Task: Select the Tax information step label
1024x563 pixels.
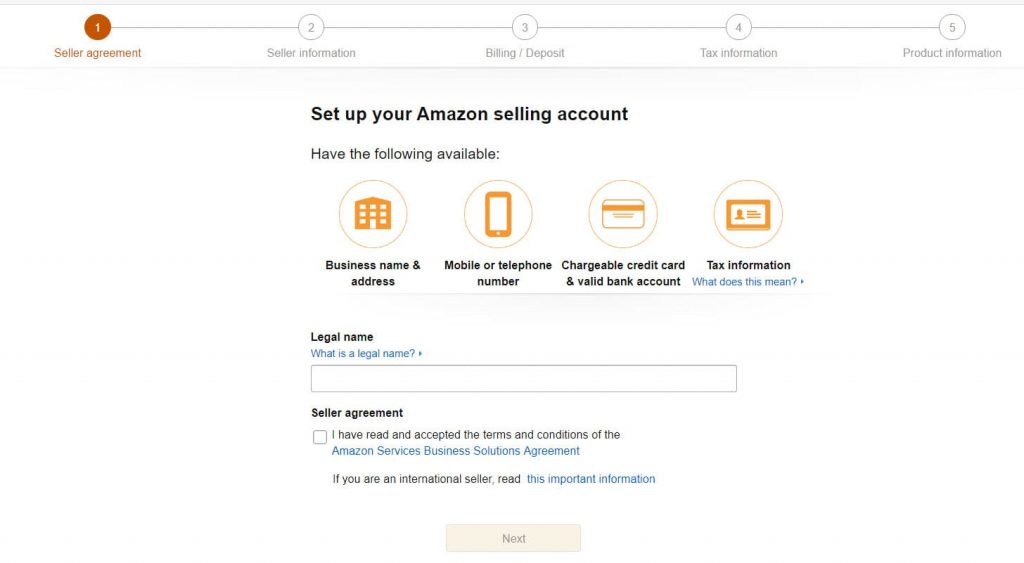Action: [x=738, y=53]
